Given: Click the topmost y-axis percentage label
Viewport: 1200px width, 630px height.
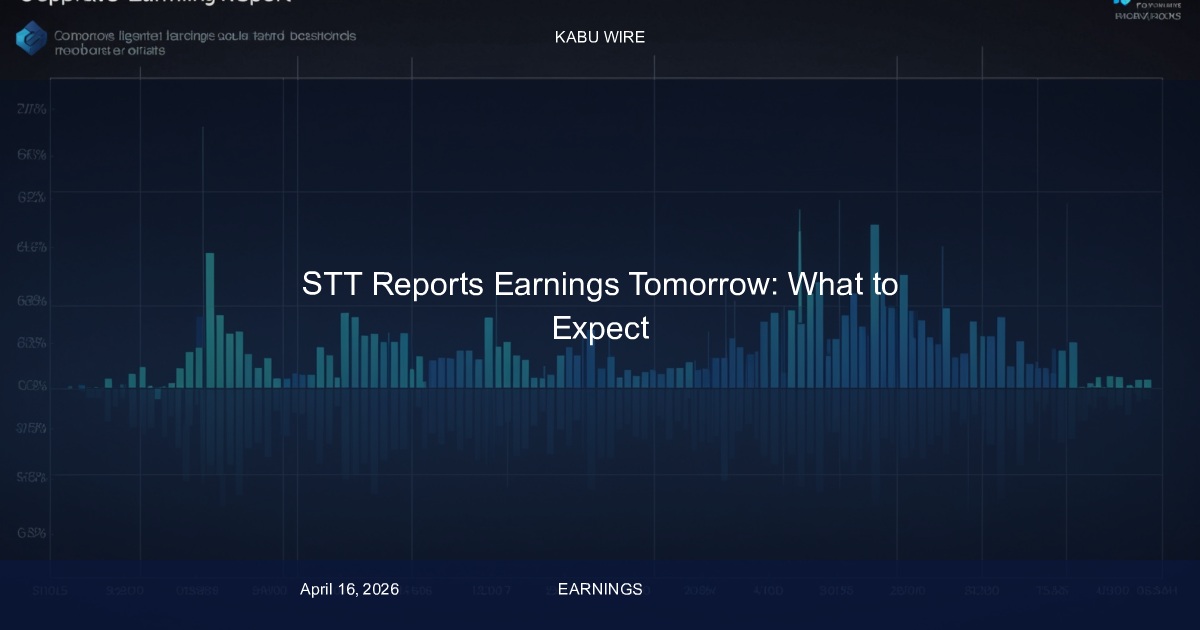Looking at the screenshot, I should 32,109.
